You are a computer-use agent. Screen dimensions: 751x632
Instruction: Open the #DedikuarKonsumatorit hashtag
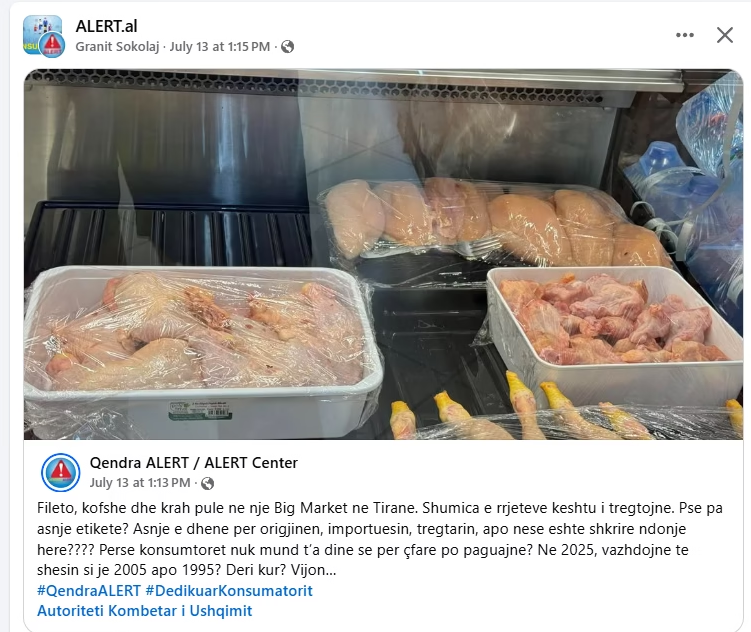point(229,590)
